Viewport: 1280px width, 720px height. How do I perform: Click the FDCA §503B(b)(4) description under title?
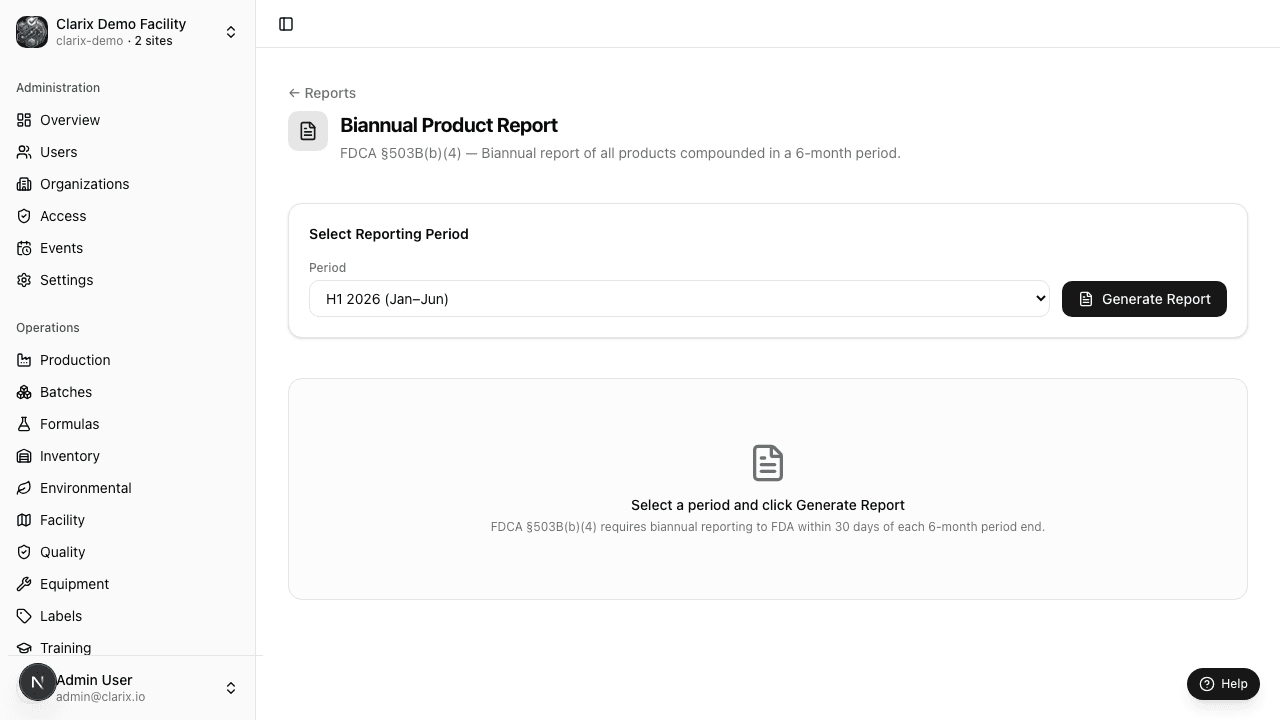point(620,153)
